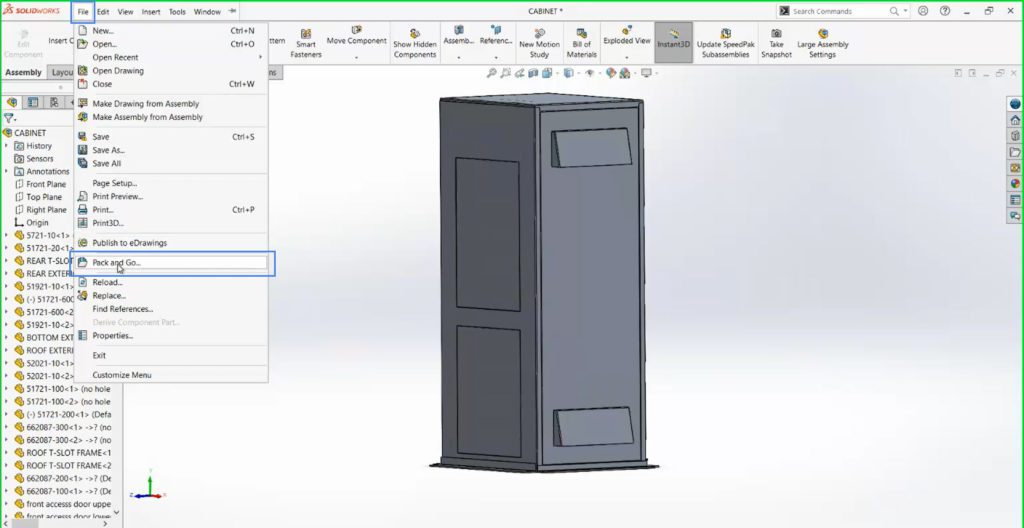Screen dimensions: 1024x528
Task: Pin the menu bar with pushpin
Action: click(233, 12)
